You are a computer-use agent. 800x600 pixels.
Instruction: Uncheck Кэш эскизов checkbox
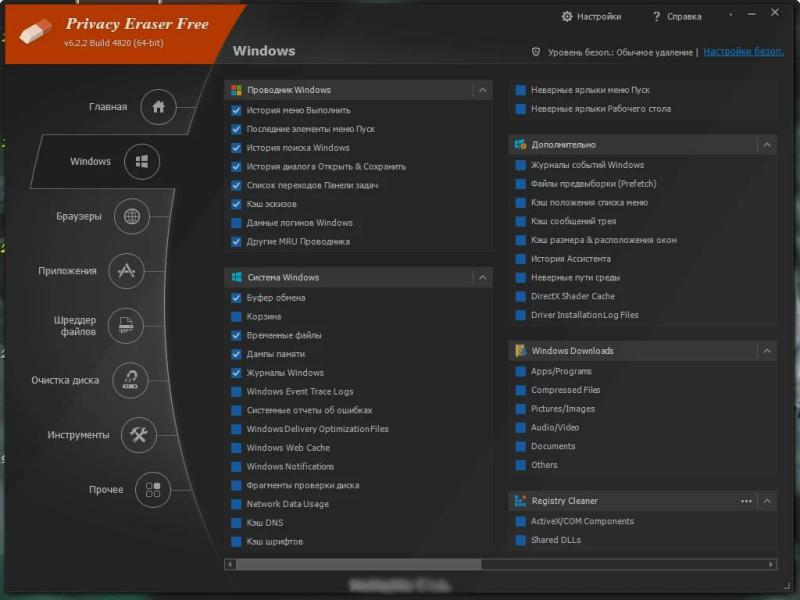pyautogui.click(x=236, y=204)
